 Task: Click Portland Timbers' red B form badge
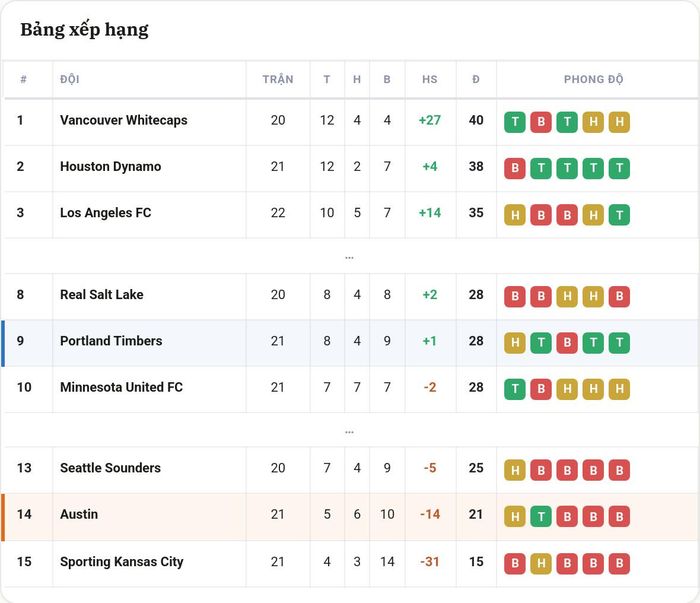click(x=567, y=343)
